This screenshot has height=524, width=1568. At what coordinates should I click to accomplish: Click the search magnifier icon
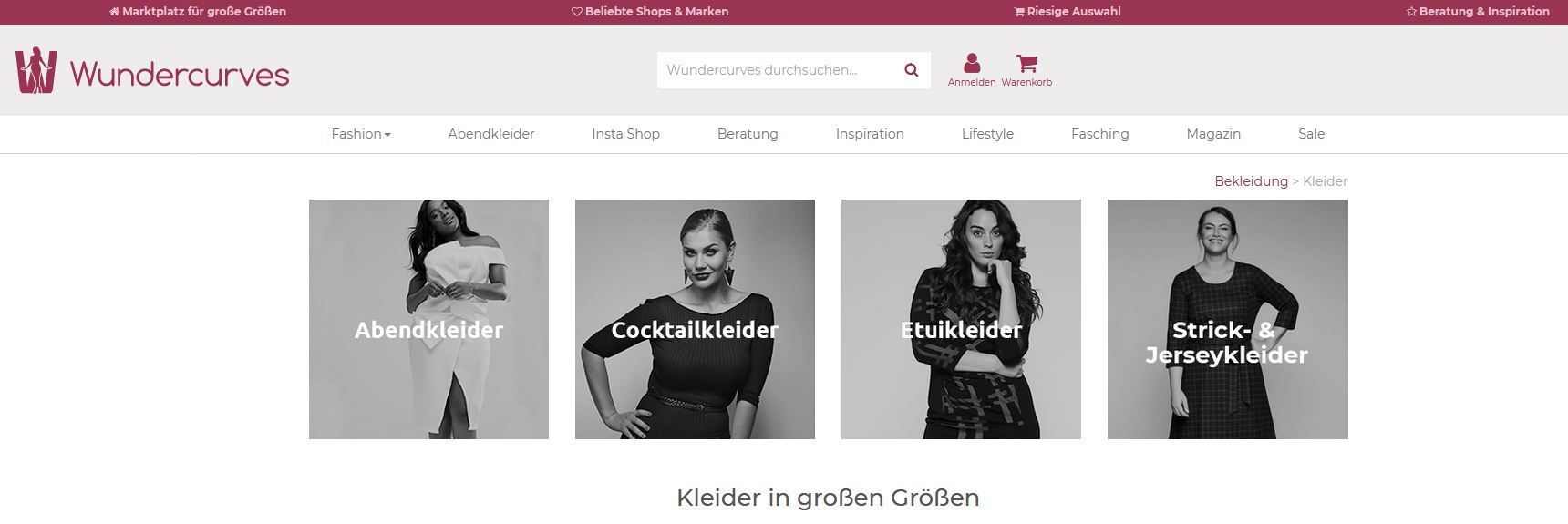point(911,70)
